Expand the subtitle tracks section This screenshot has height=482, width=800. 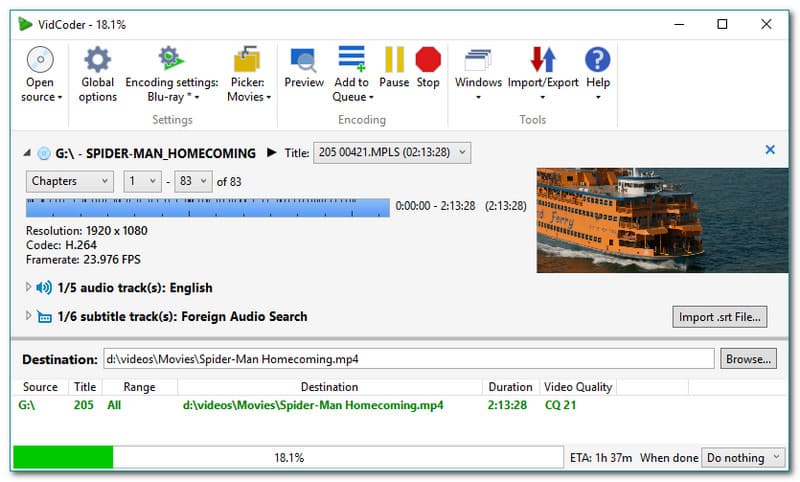pyautogui.click(x=29, y=317)
